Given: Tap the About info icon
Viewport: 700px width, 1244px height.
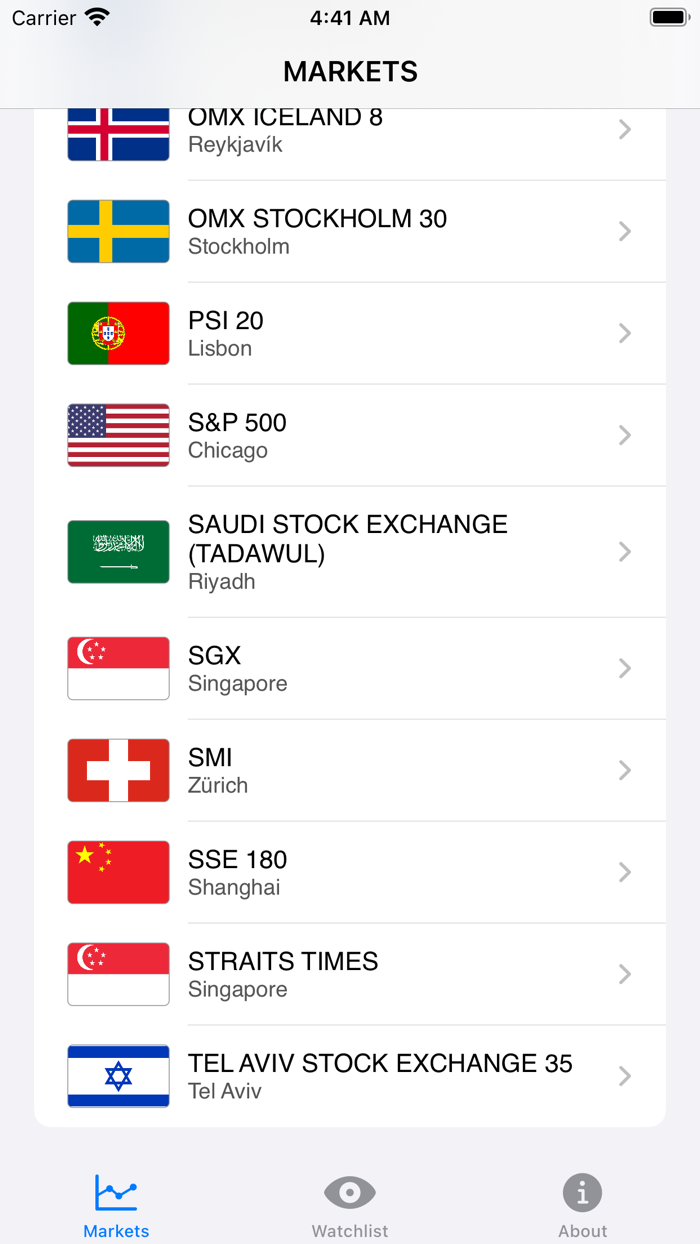Looking at the screenshot, I should 582,1191.
